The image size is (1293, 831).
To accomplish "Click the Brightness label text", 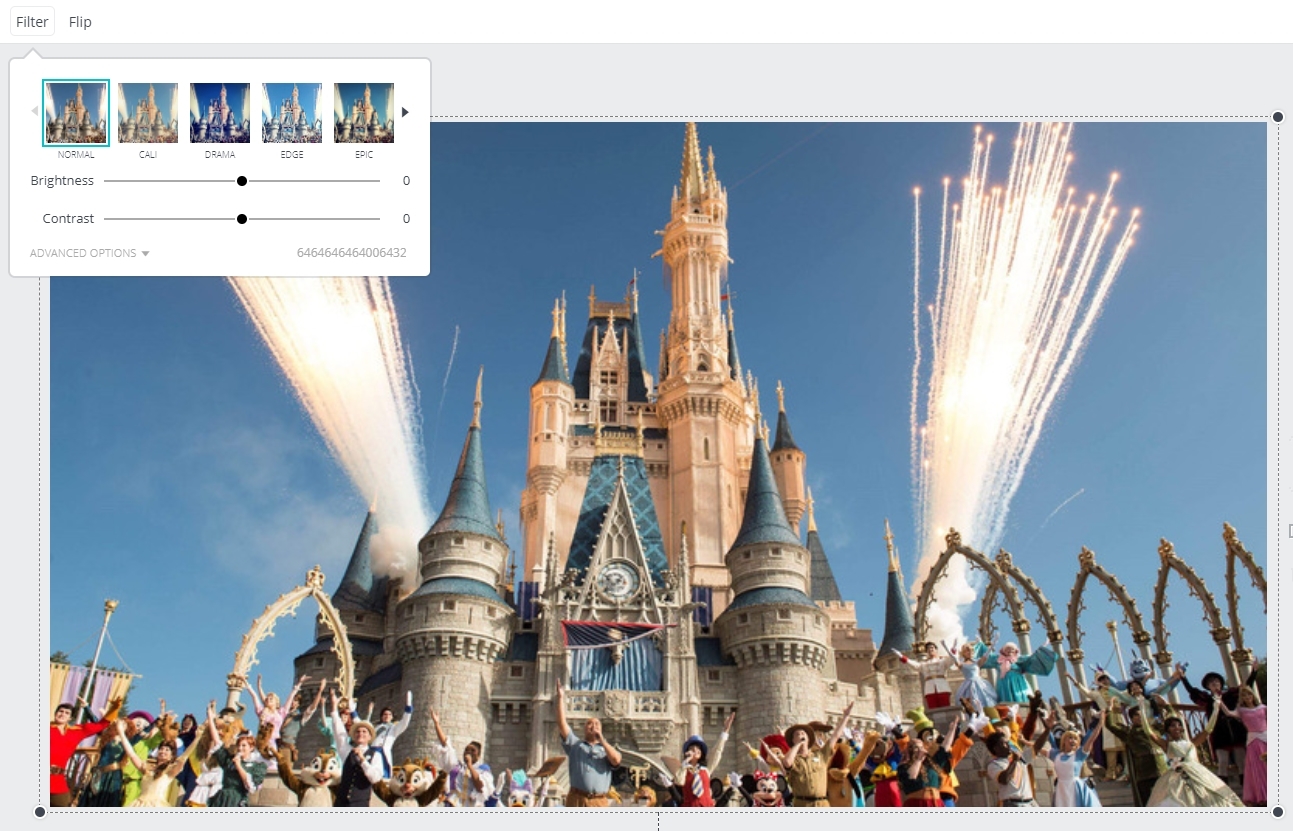I will point(62,181).
